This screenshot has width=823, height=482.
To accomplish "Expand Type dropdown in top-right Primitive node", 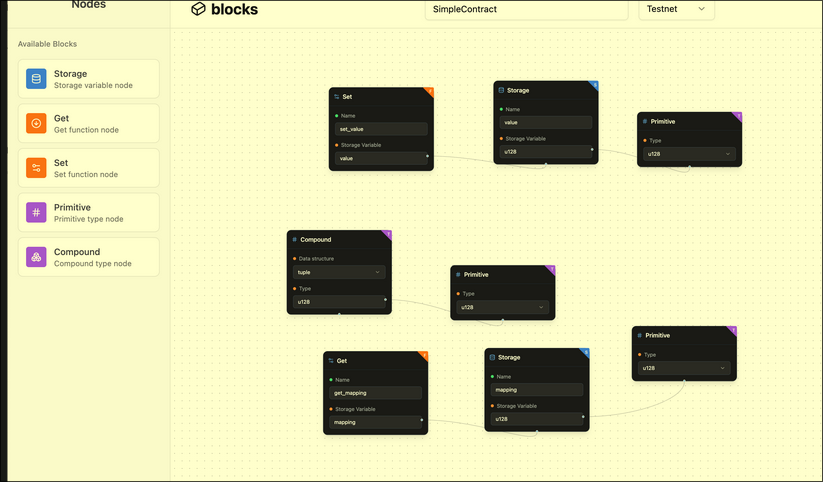I will [690, 154].
